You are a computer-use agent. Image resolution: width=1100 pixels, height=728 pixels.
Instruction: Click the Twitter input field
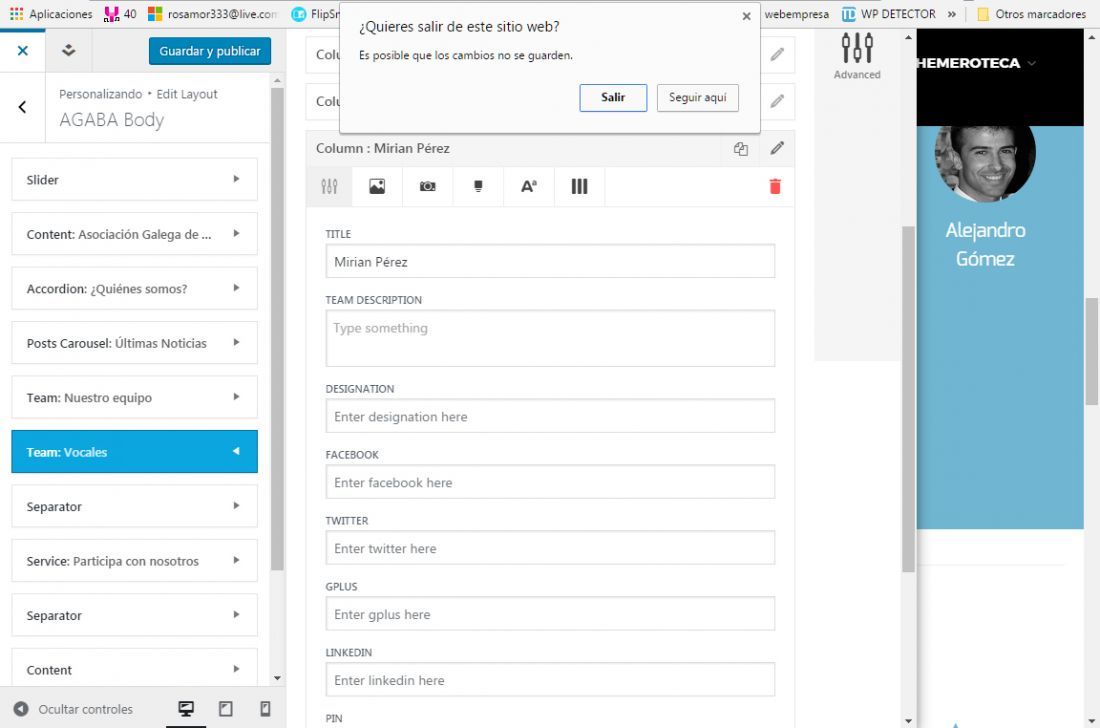coord(550,548)
